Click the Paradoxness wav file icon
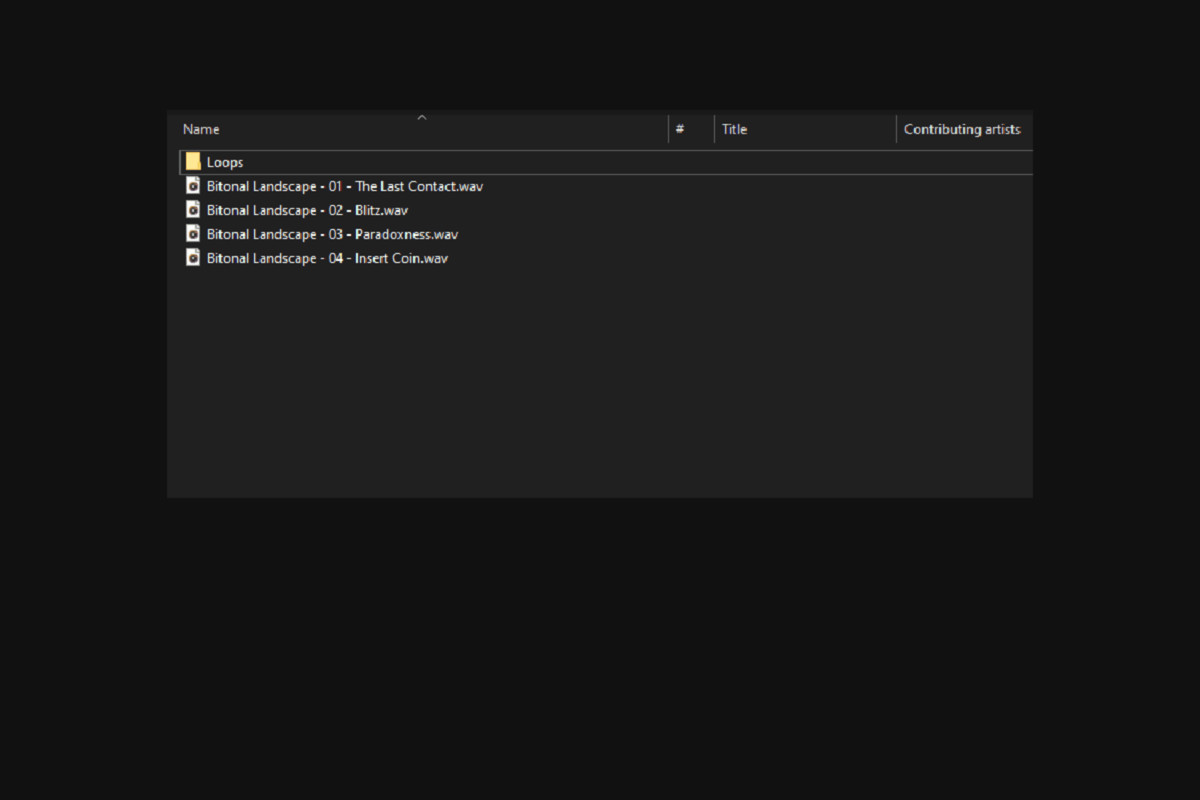The height and width of the screenshot is (800, 1200). click(x=193, y=234)
